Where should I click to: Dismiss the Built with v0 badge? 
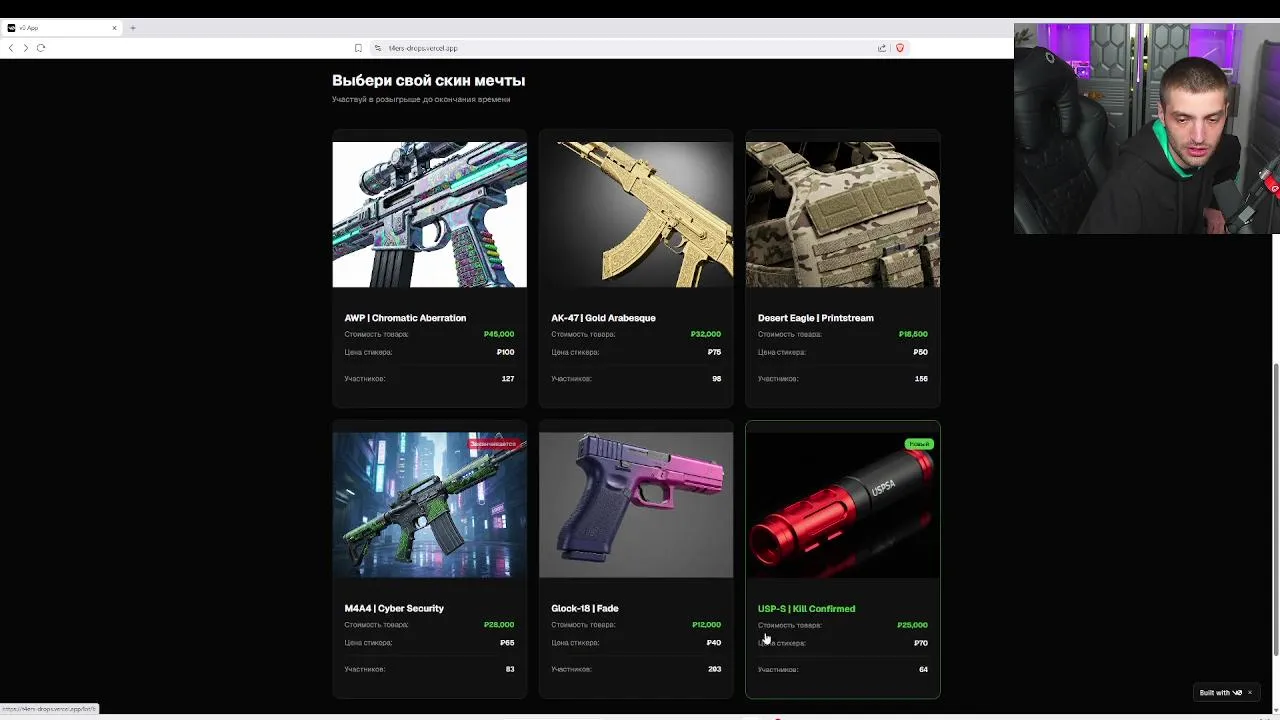(x=1249, y=693)
